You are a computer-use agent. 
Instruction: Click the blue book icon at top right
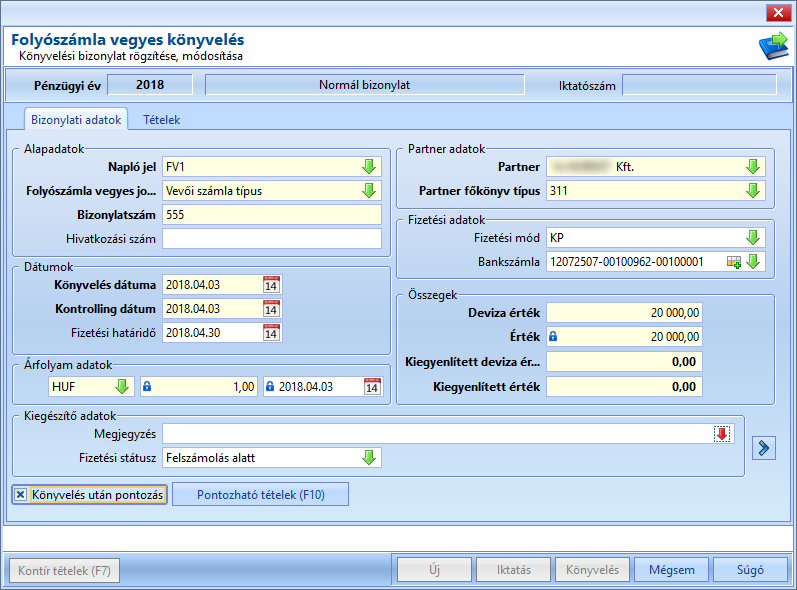click(x=774, y=46)
